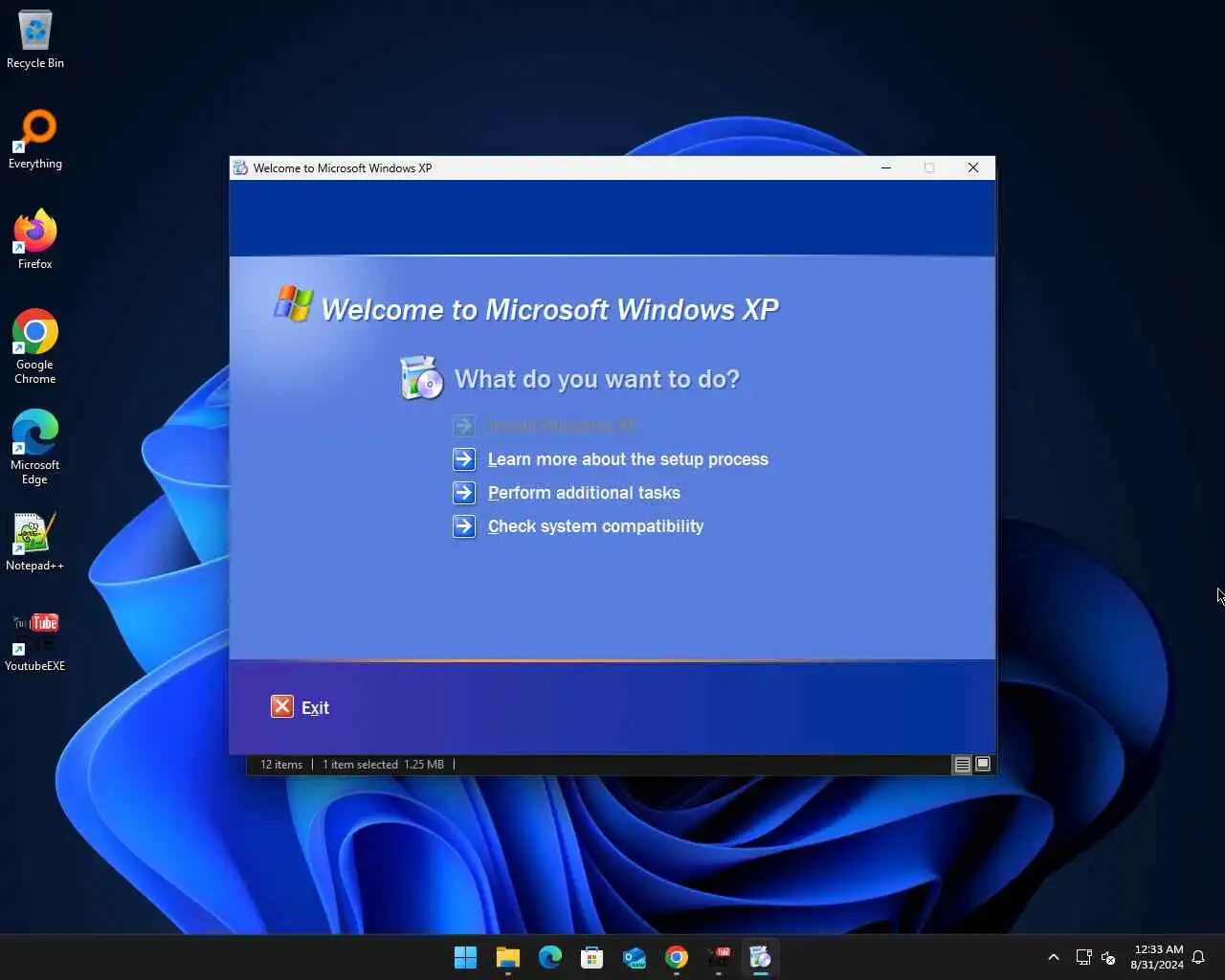Open Firefox desktop shortcut
The width and height of the screenshot is (1225, 980).
click(35, 240)
